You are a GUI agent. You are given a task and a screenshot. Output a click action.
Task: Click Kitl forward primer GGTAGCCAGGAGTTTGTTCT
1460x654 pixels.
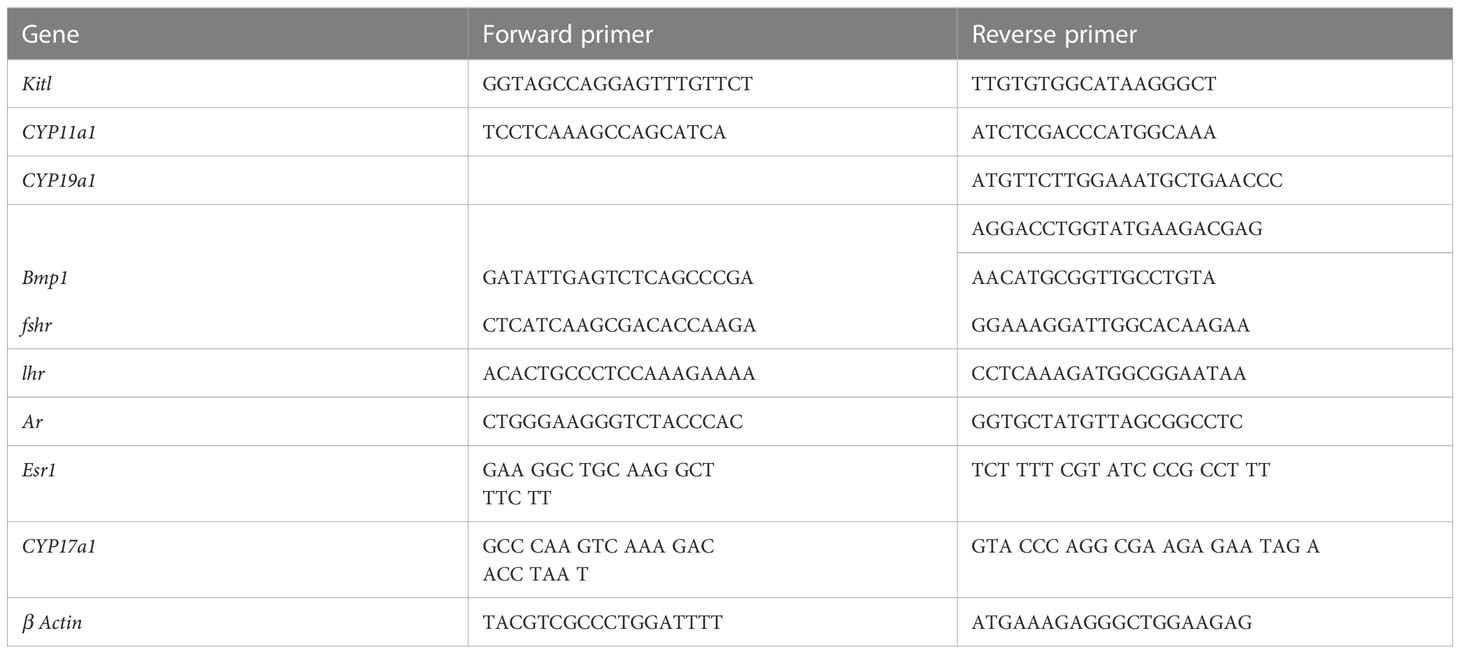pos(617,85)
